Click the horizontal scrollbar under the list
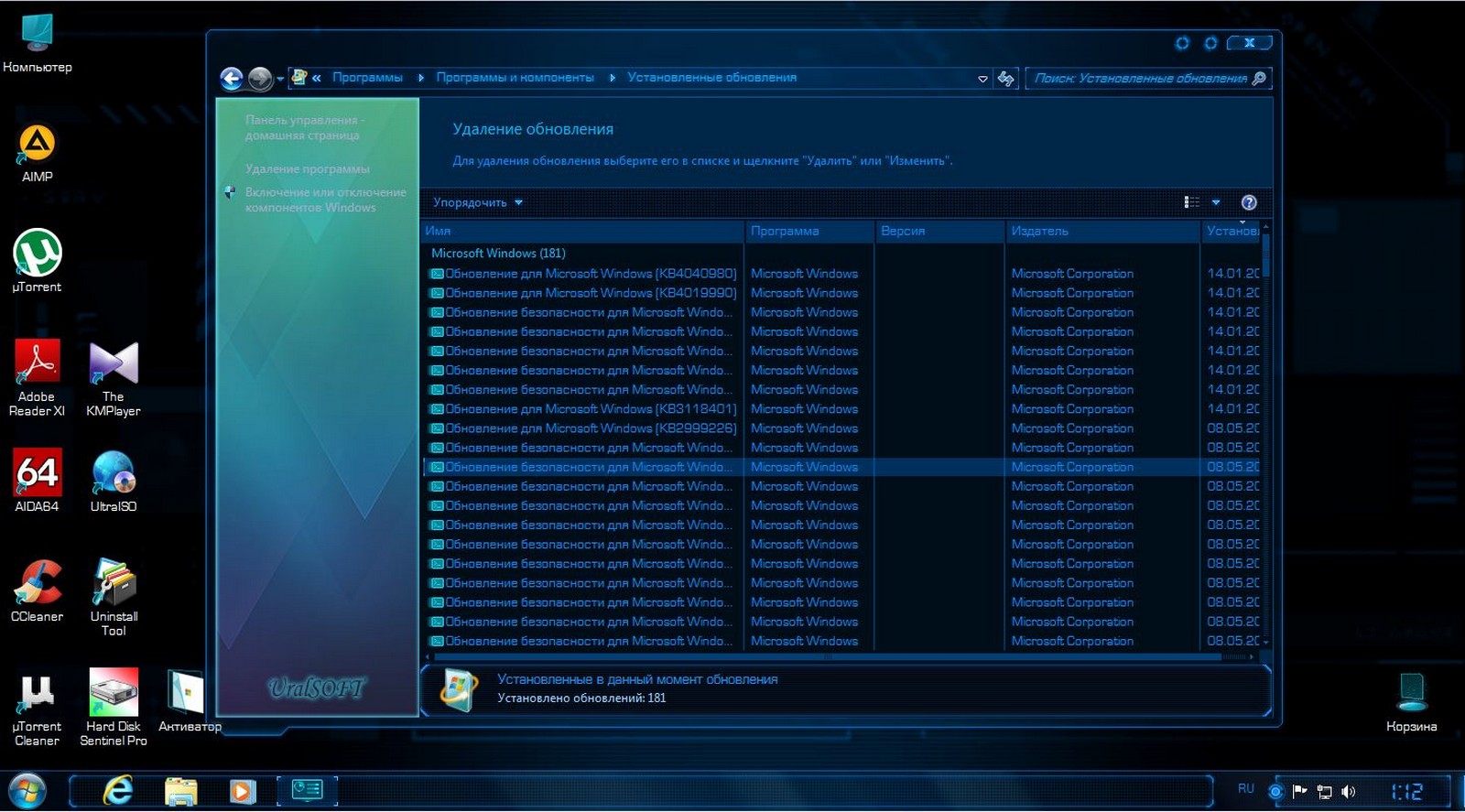Screen dimensions: 1465x812 point(828,656)
